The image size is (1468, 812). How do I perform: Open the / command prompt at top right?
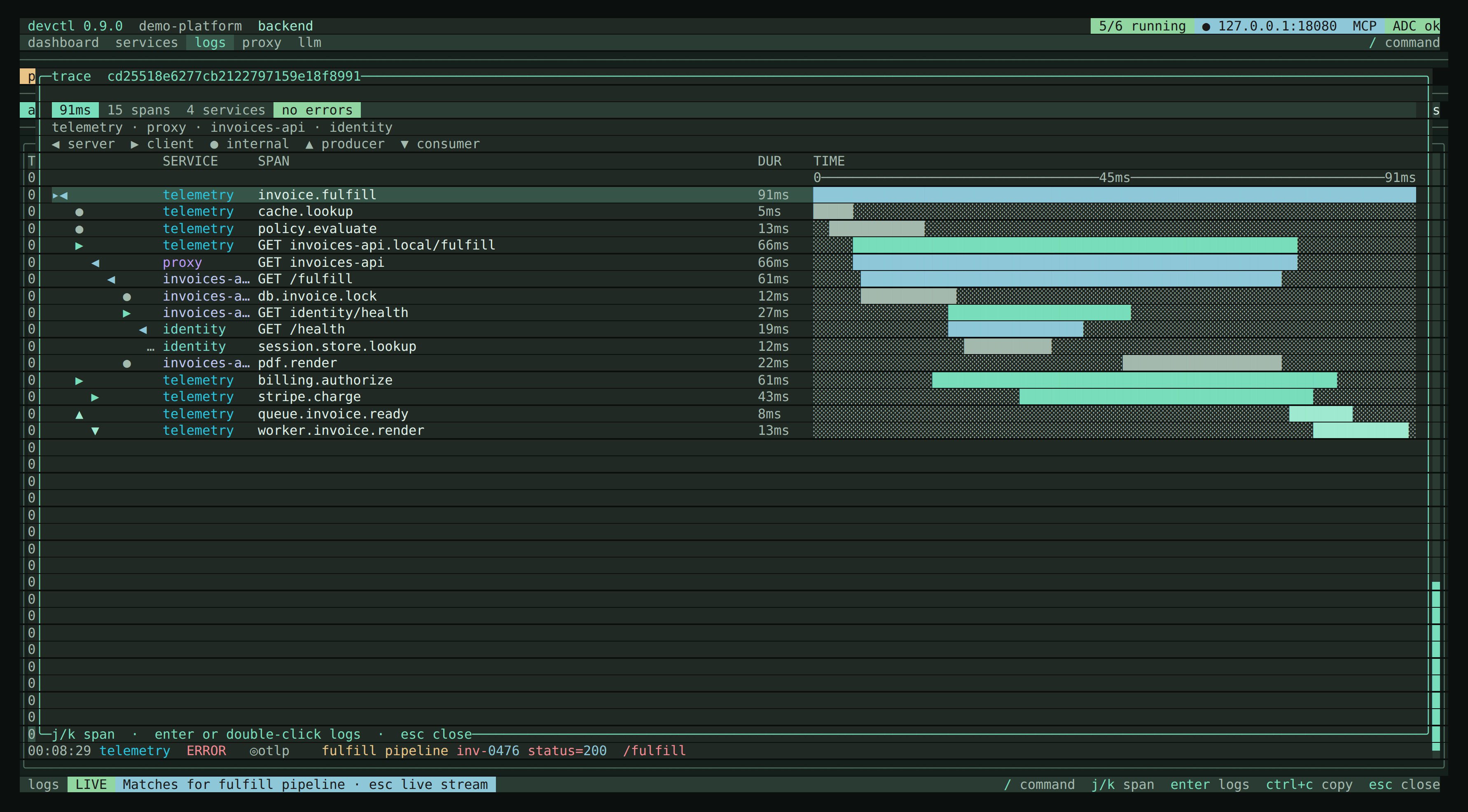(x=1404, y=43)
